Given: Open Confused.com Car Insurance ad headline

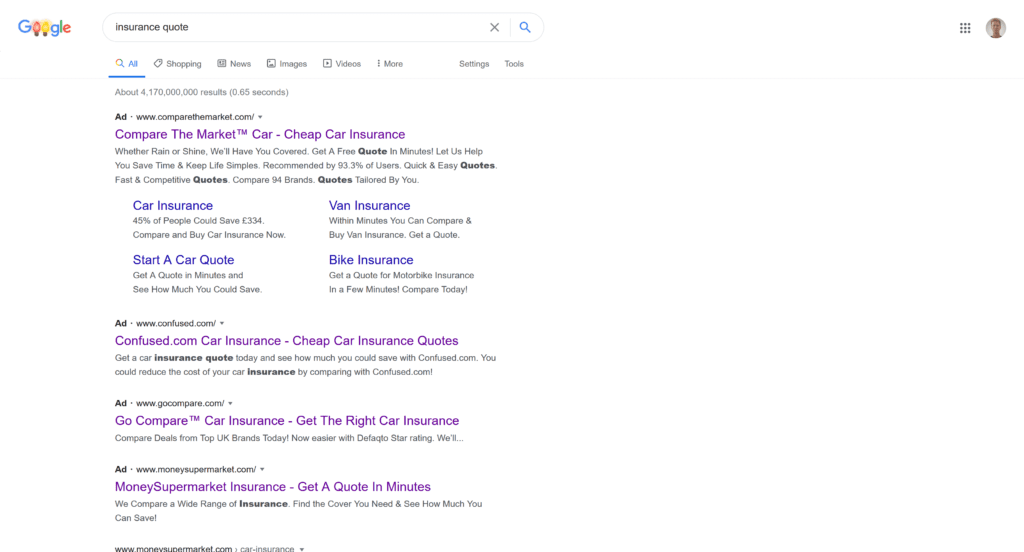Looking at the screenshot, I should tap(287, 341).
